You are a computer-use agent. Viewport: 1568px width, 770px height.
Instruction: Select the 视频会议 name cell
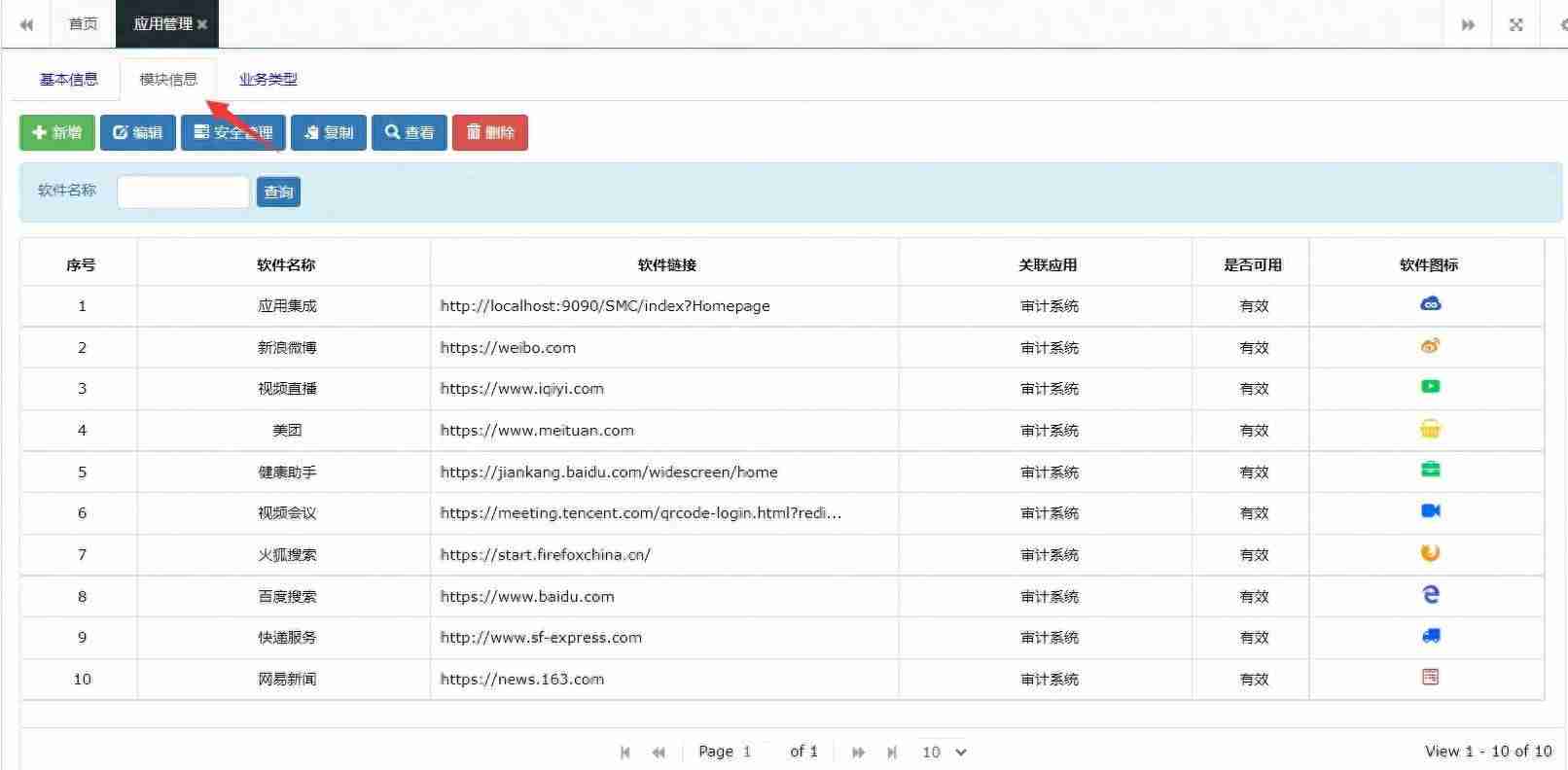click(286, 513)
